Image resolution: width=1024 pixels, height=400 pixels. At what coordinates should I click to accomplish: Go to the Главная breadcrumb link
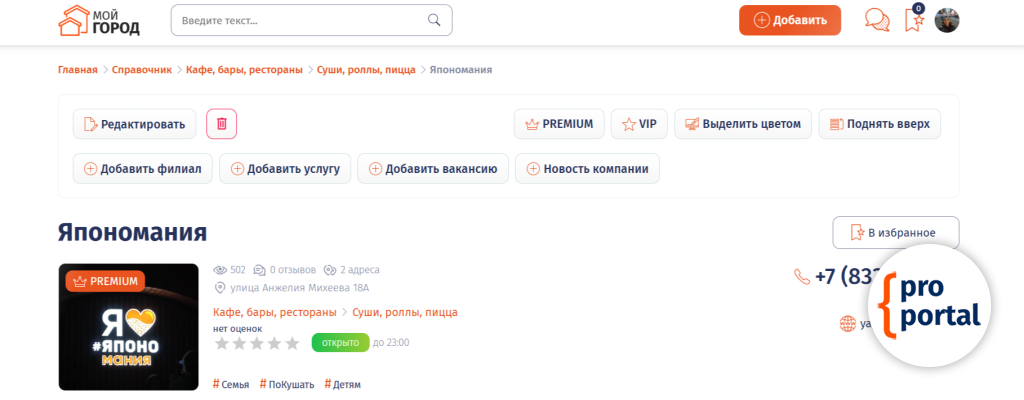click(78, 70)
